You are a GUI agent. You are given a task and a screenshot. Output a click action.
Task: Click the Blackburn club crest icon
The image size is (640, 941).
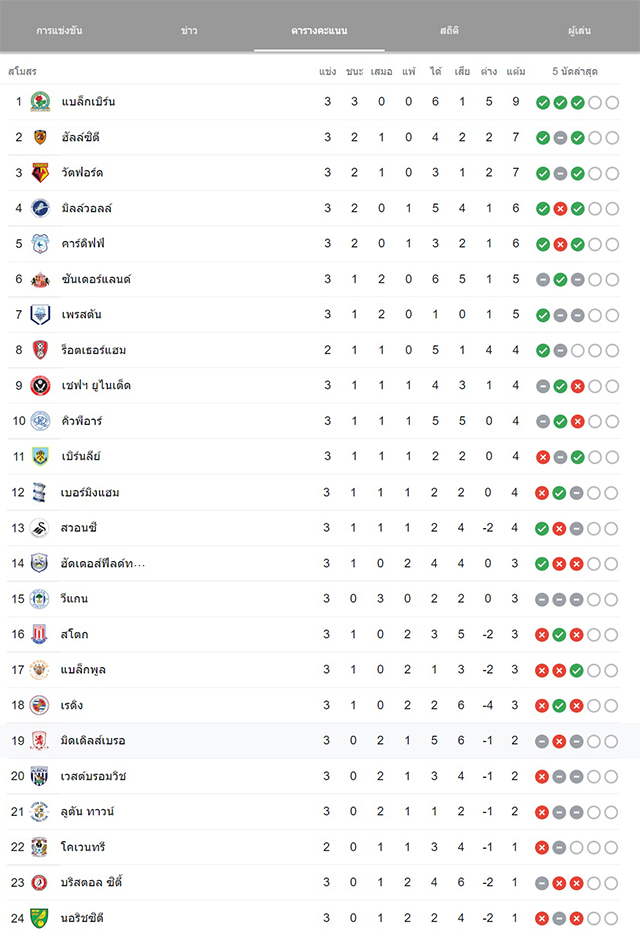point(40,101)
